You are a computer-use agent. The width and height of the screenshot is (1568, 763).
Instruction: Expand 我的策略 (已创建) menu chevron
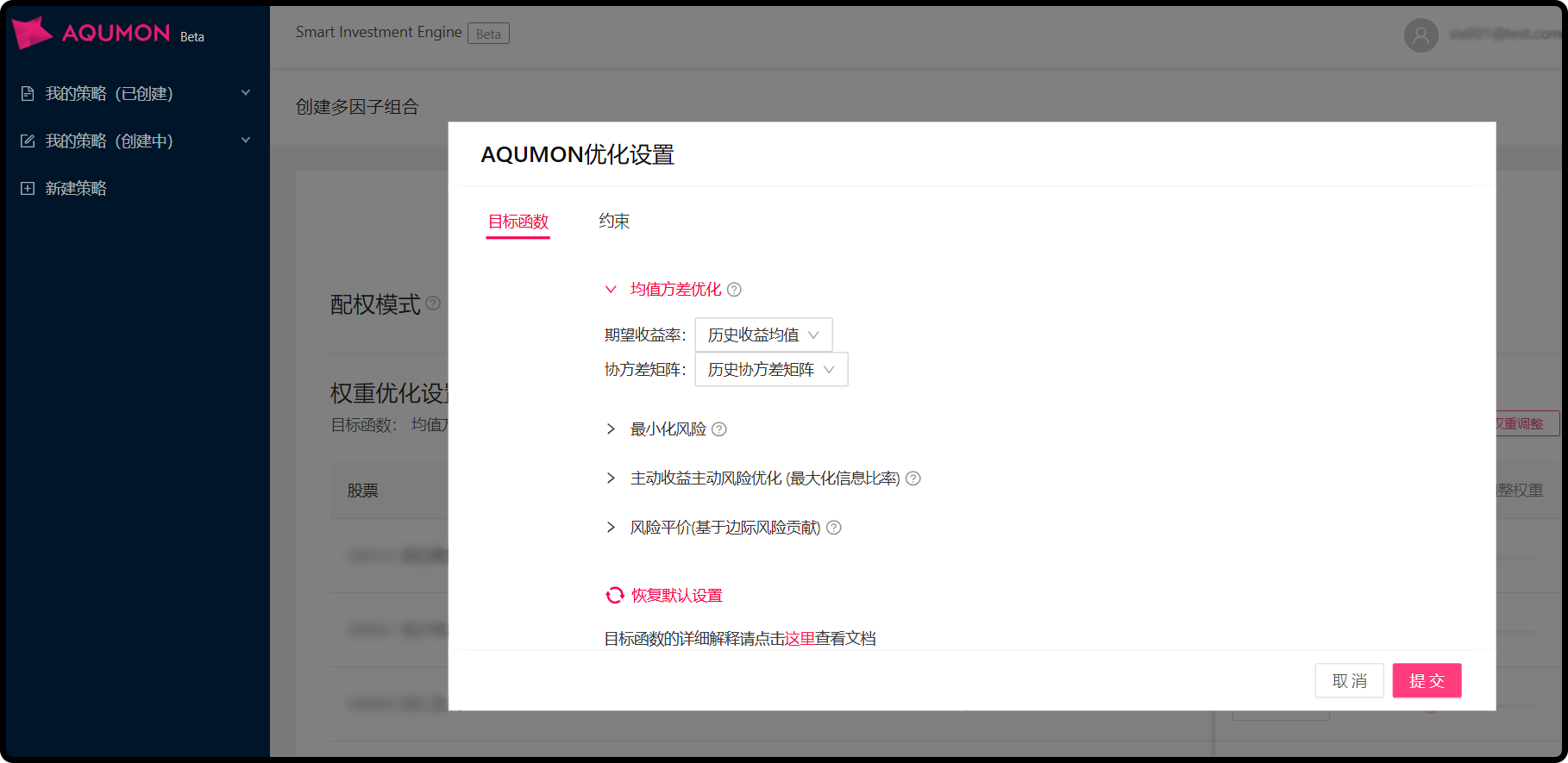(246, 92)
